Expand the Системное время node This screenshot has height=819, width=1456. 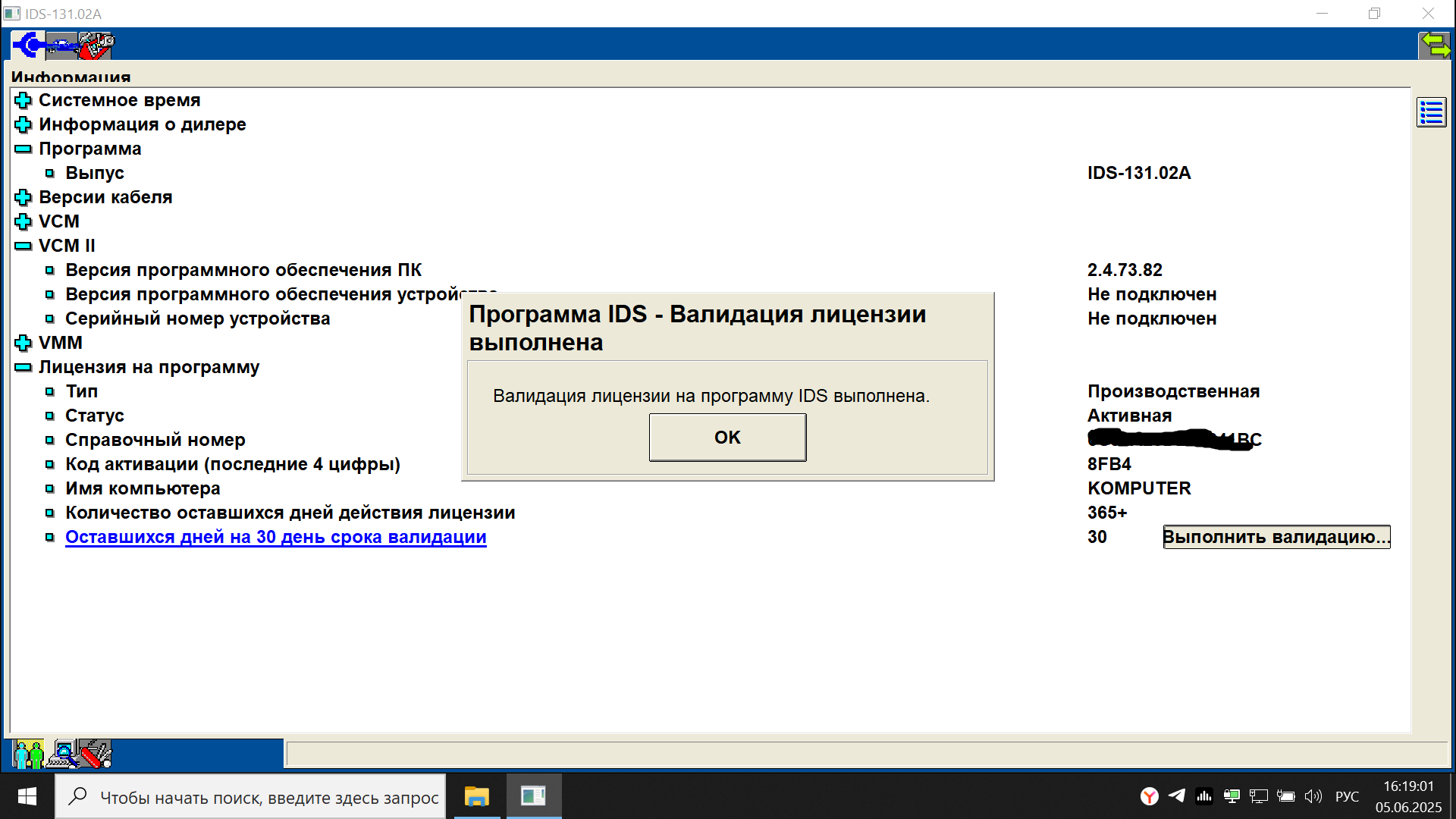coord(24,100)
